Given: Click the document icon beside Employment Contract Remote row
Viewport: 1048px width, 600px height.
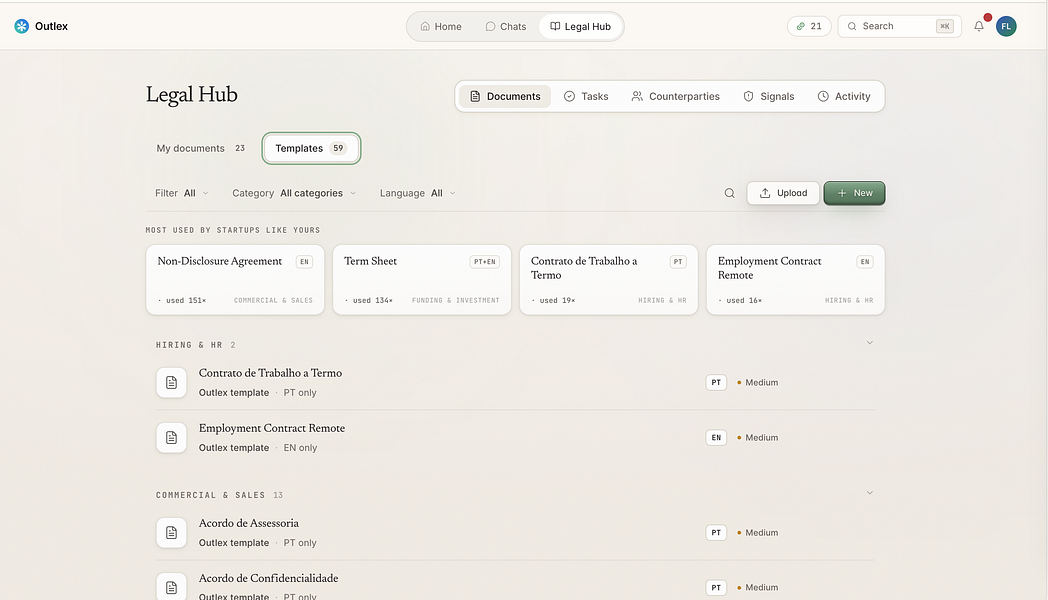Looking at the screenshot, I should [x=172, y=438].
